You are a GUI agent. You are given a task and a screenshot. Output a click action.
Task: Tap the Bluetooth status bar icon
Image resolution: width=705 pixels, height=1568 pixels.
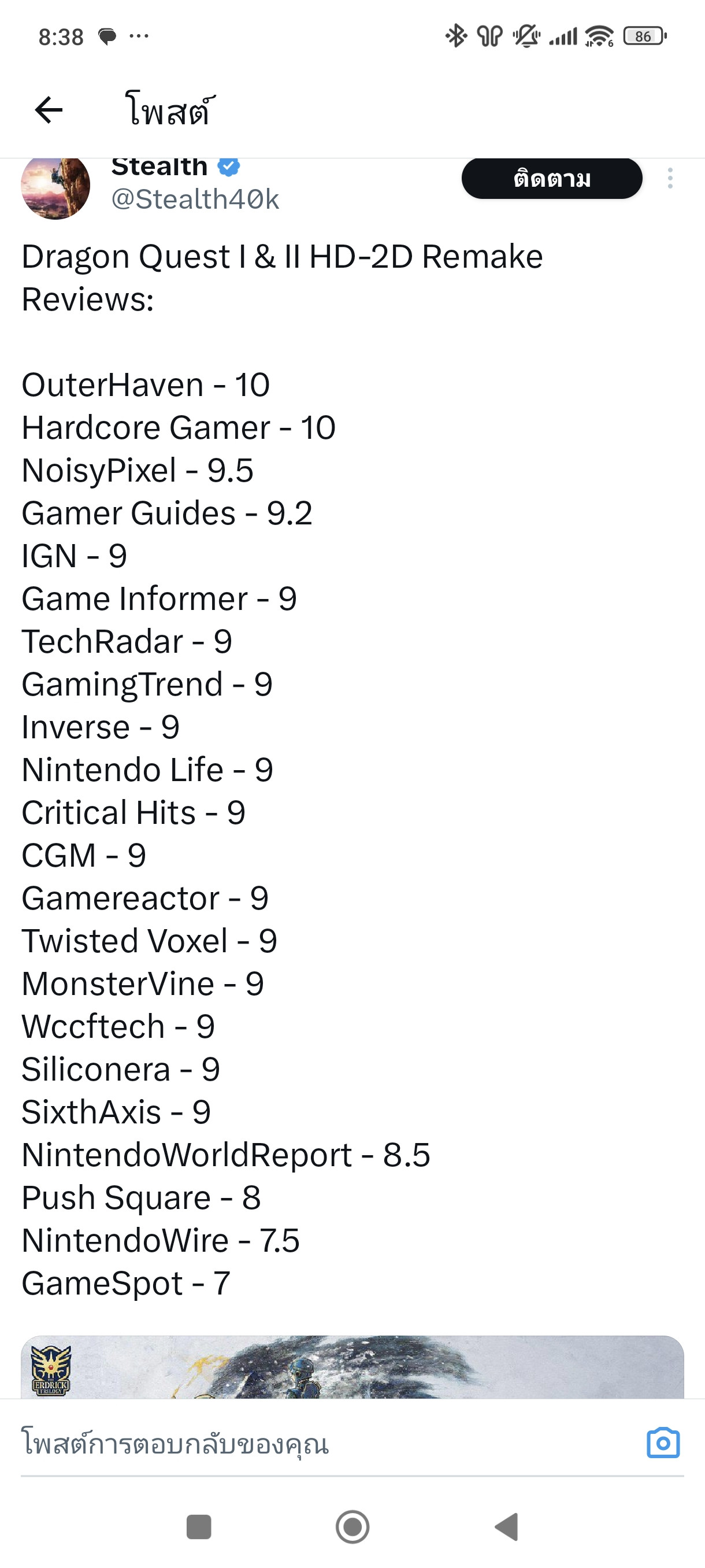coord(455,36)
